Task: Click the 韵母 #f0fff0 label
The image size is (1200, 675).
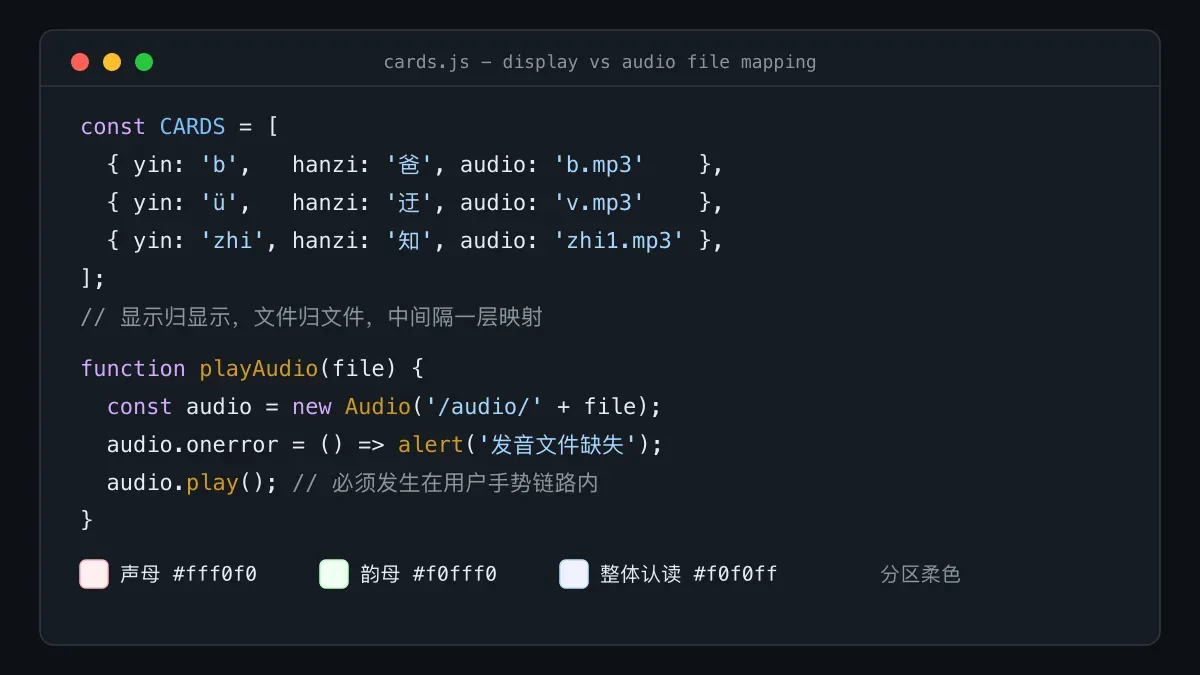Action: pos(428,574)
